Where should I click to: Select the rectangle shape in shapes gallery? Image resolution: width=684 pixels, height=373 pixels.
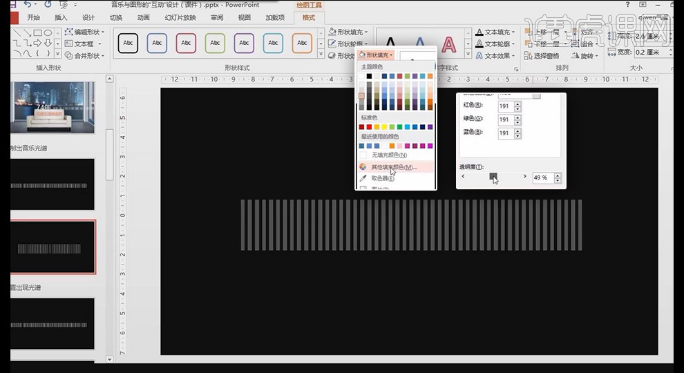pos(38,33)
